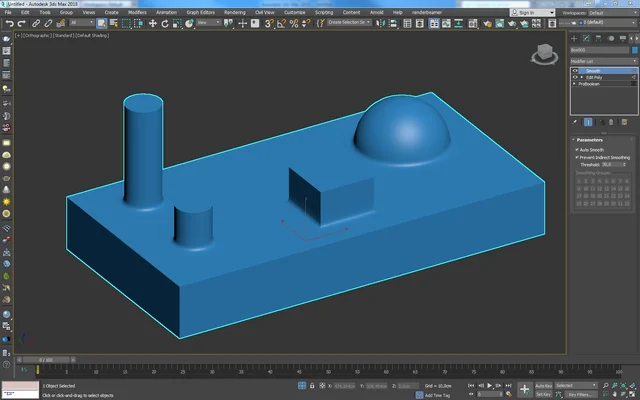Viewport: 640px width, 400px height.
Task: Toggle visibility eye of Smooth modifier
Action: pos(575,71)
